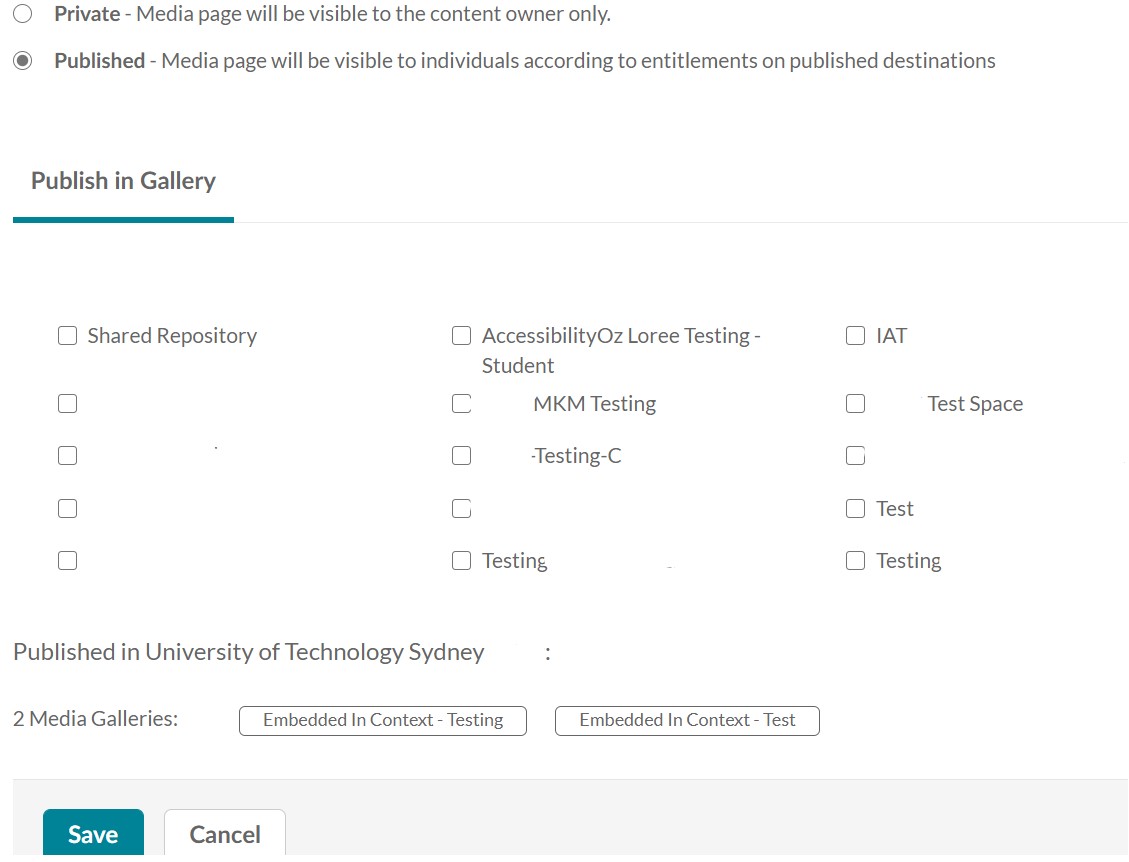Click the Embedded In Context - Test tag
1129x862 pixels.
point(687,720)
